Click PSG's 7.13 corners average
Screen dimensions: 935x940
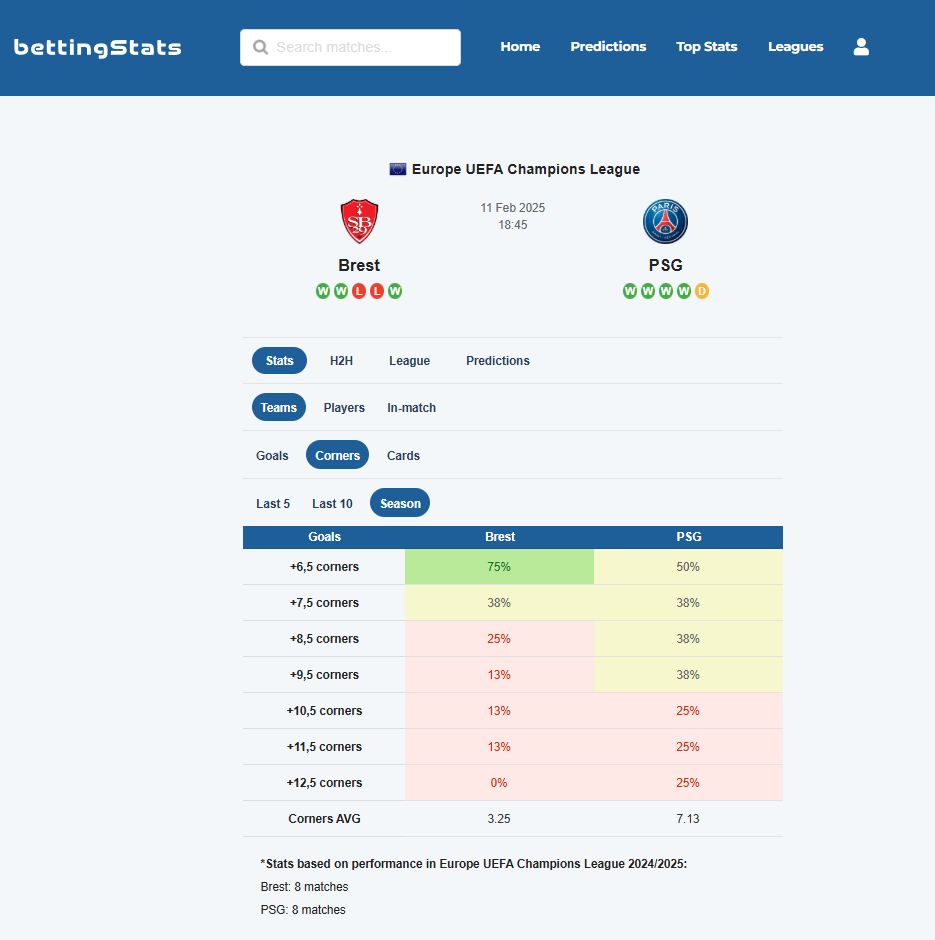688,819
